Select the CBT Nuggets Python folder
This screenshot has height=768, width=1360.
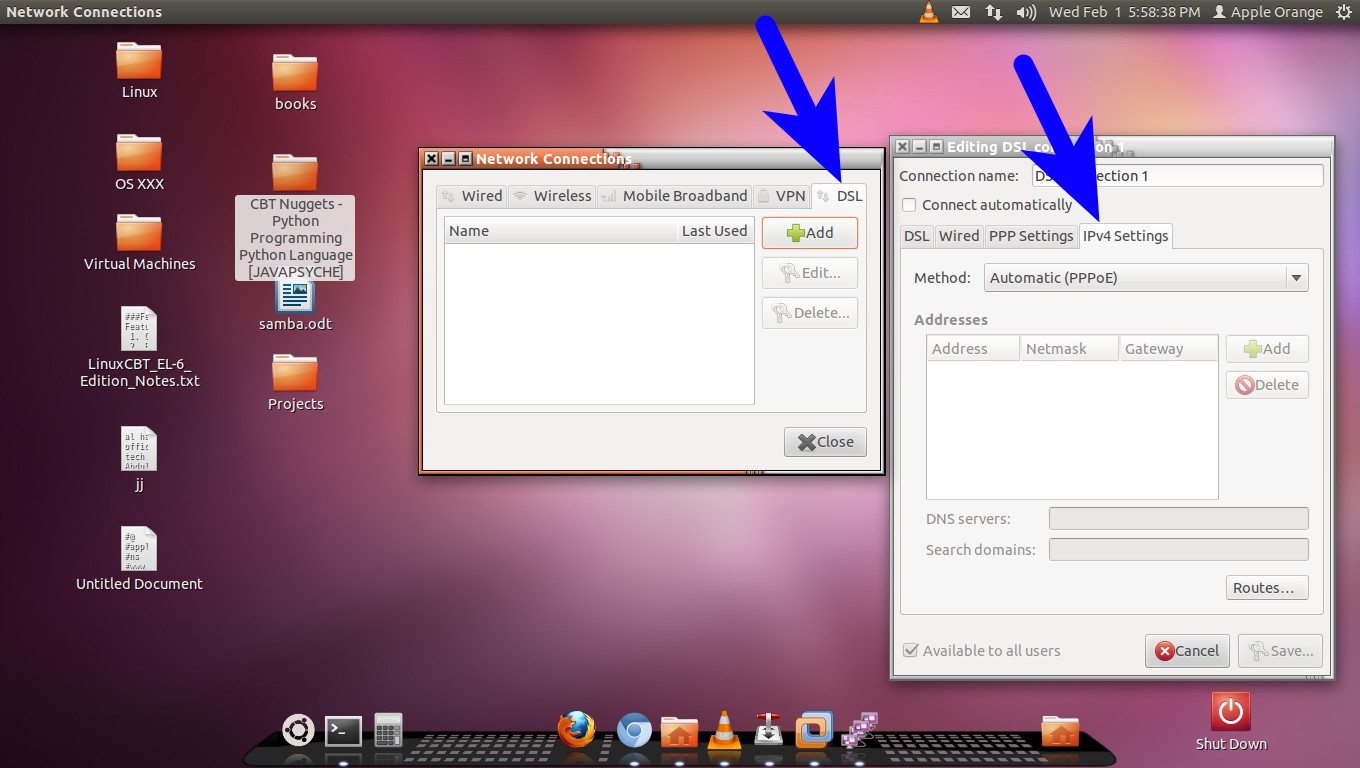pos(295,217)
